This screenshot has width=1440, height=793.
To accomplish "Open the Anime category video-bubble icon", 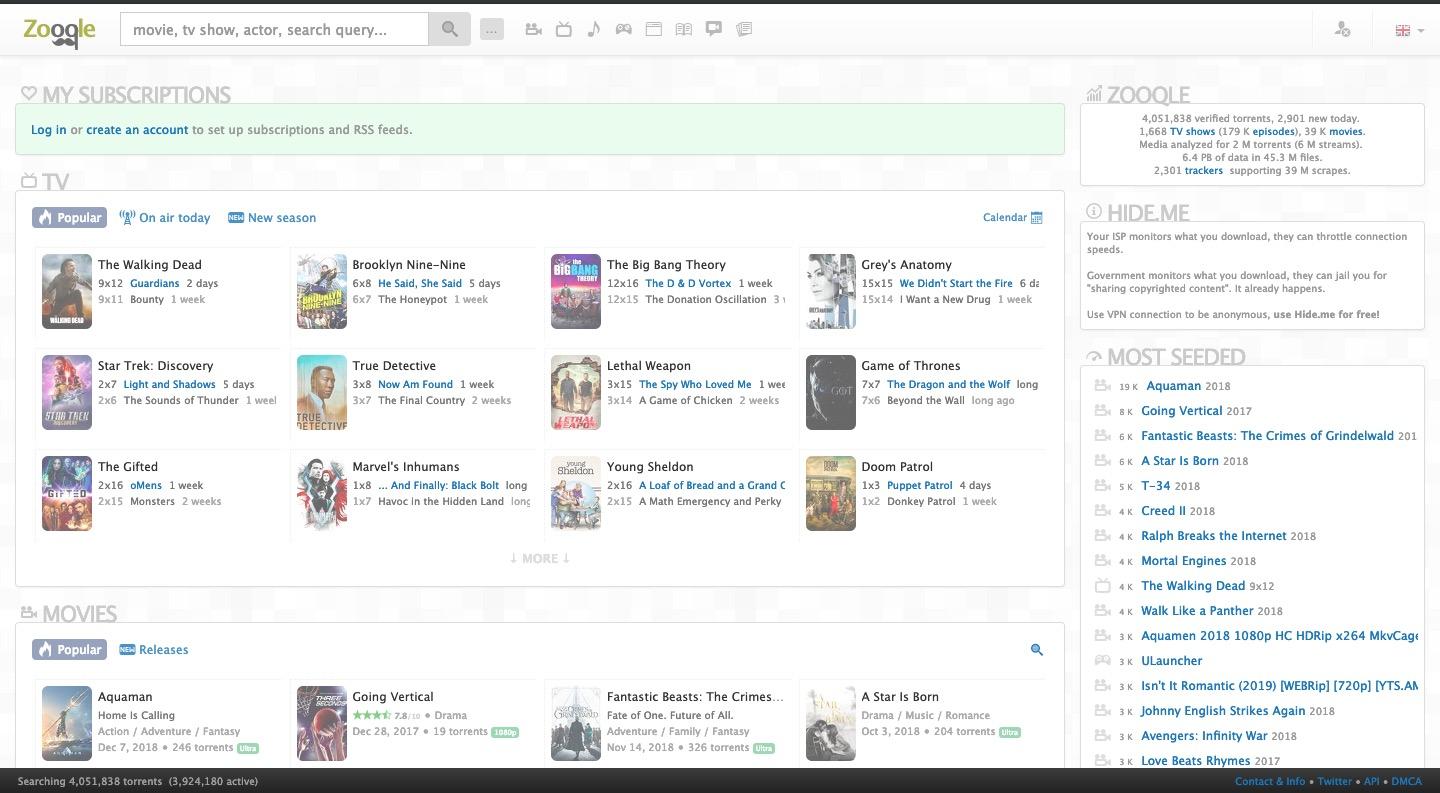I will point(714,29).
